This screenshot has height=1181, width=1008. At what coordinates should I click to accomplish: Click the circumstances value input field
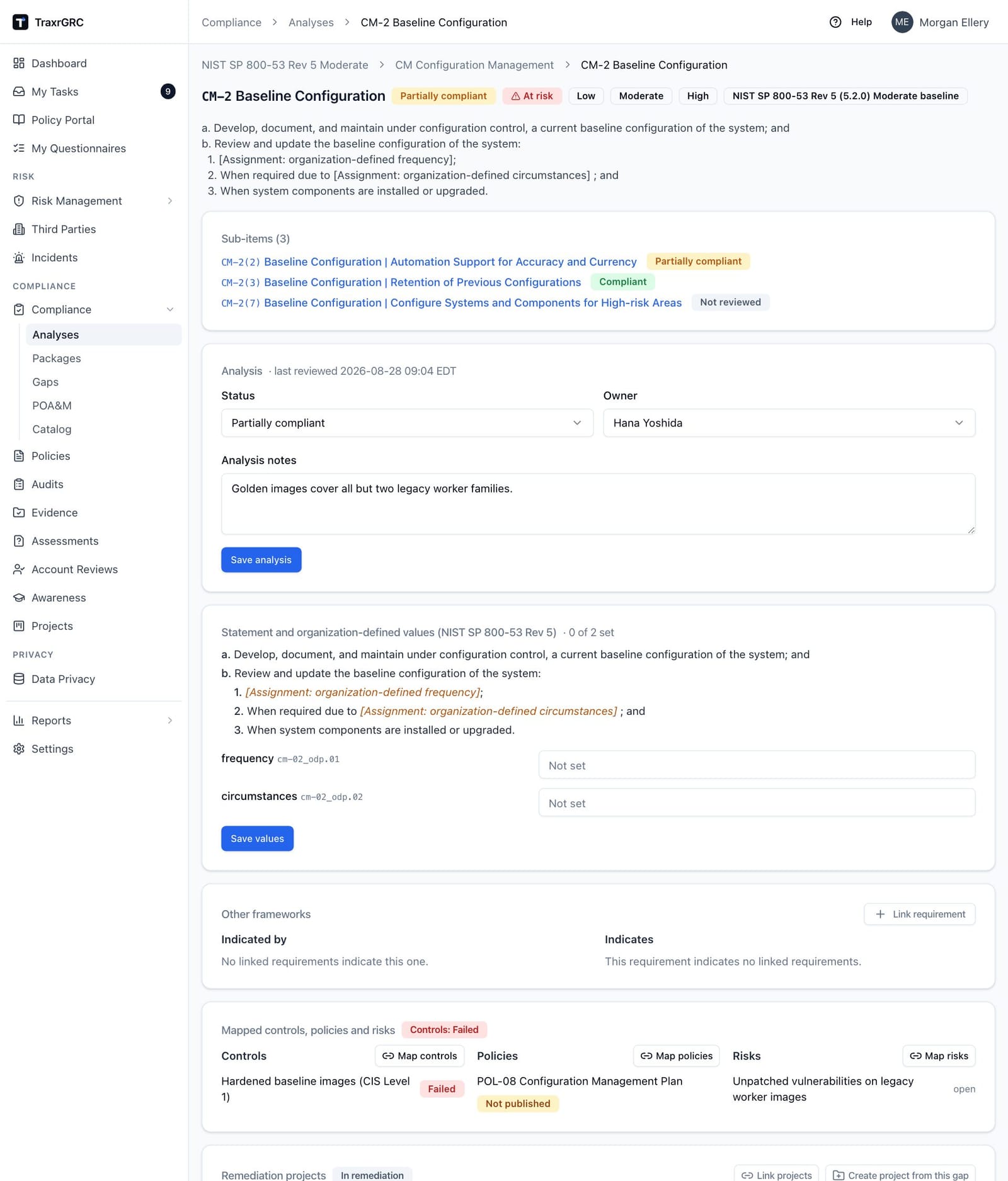click(x=757, y=802)
